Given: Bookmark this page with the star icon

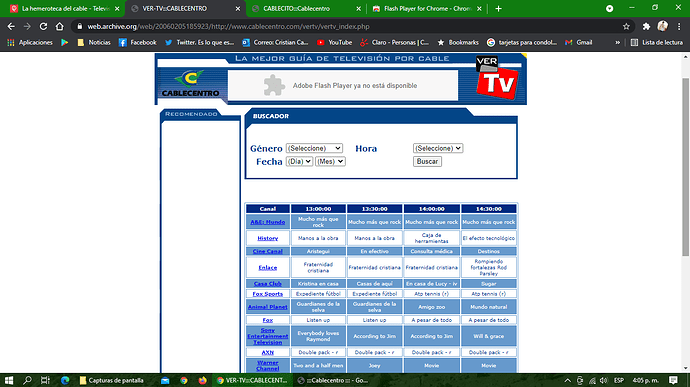Looking at the screenshot, I should pos(626,26).
